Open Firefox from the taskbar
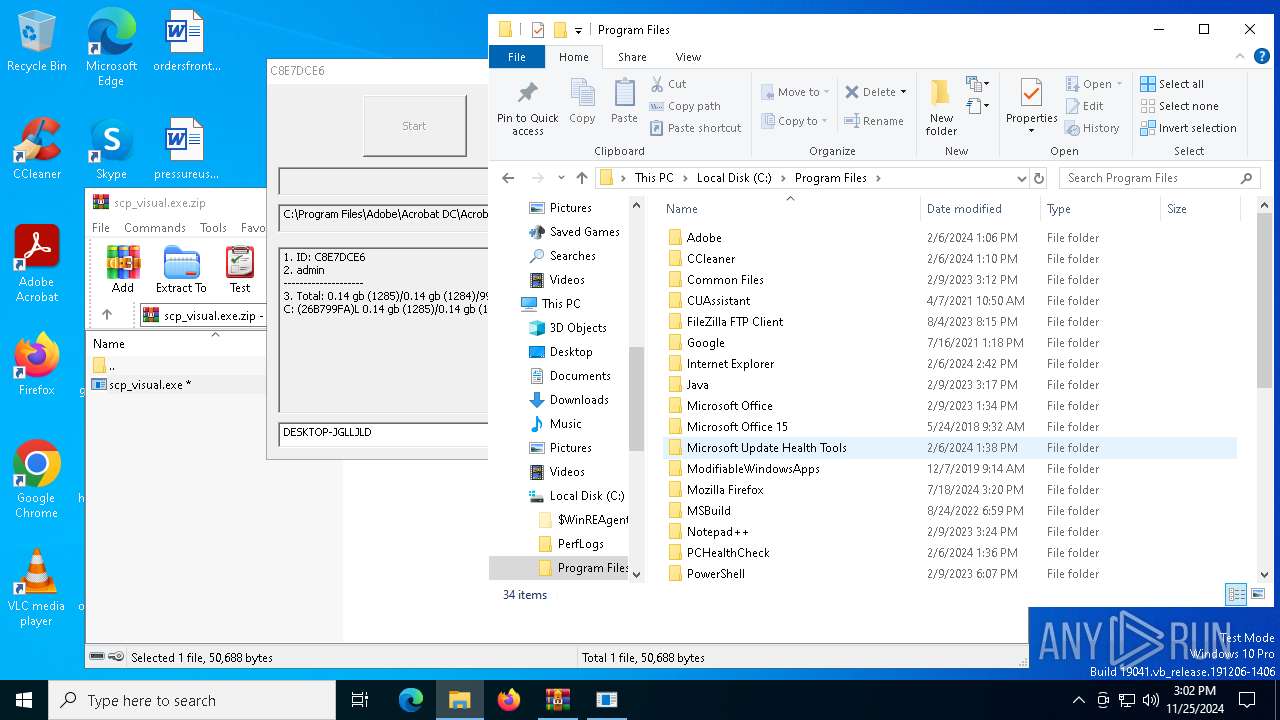This screenshot has width=1280, height=720. click(509, 700)
